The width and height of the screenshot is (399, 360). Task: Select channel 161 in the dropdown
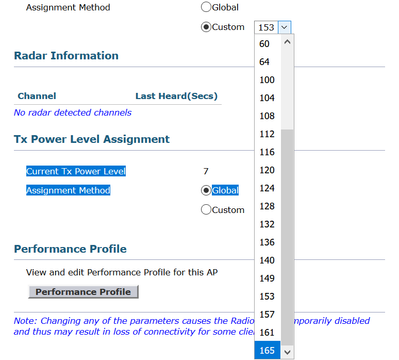(268, 332)
